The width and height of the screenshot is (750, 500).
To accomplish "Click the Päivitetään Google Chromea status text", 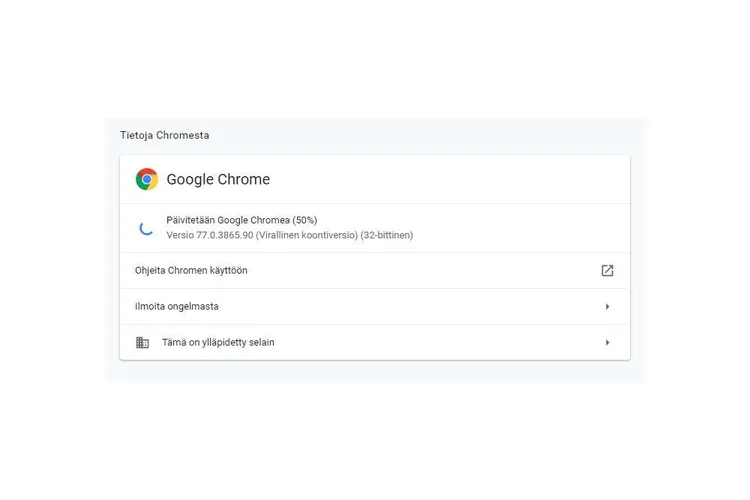I will point(228,220).
